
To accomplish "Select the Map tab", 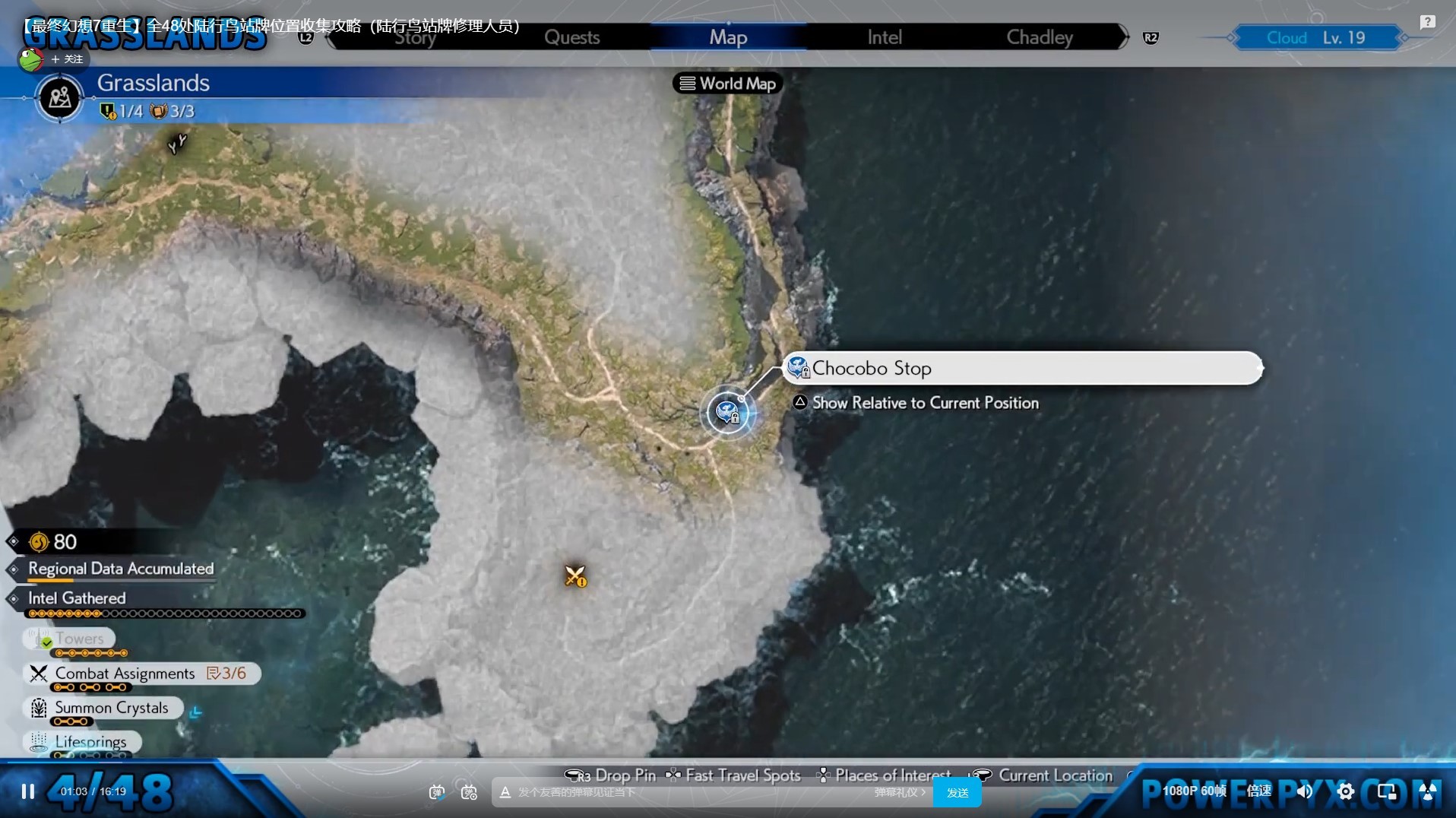I will [x=728, y=37].
